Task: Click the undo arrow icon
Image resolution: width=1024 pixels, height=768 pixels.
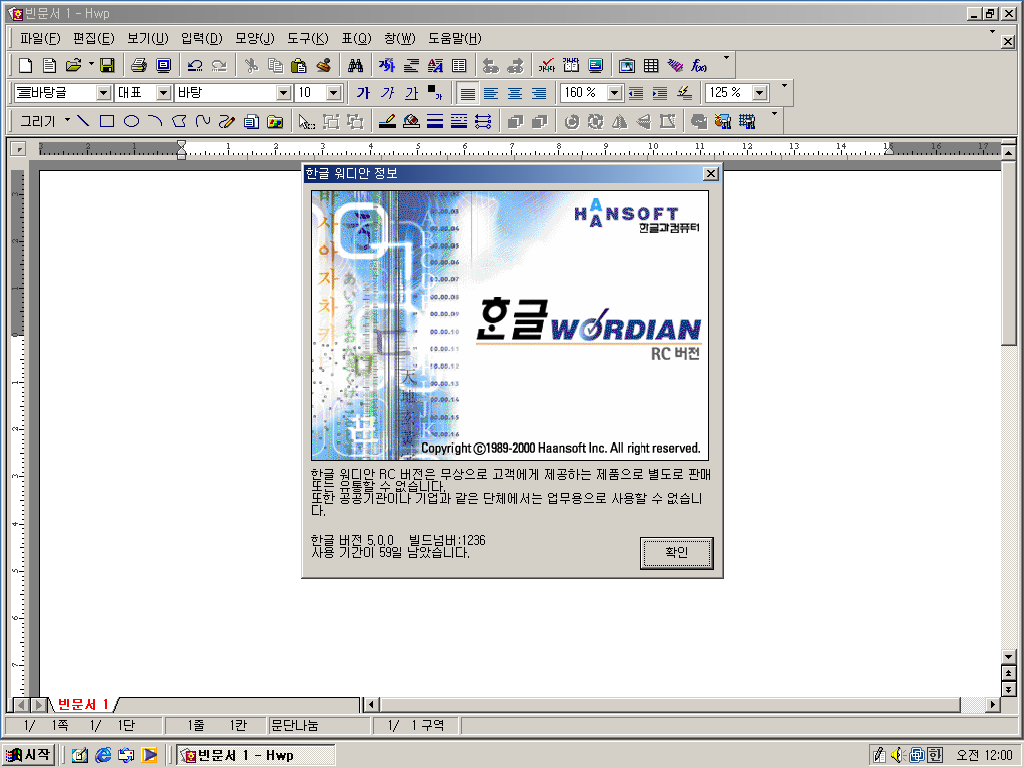Action: (x=195, y=65)
